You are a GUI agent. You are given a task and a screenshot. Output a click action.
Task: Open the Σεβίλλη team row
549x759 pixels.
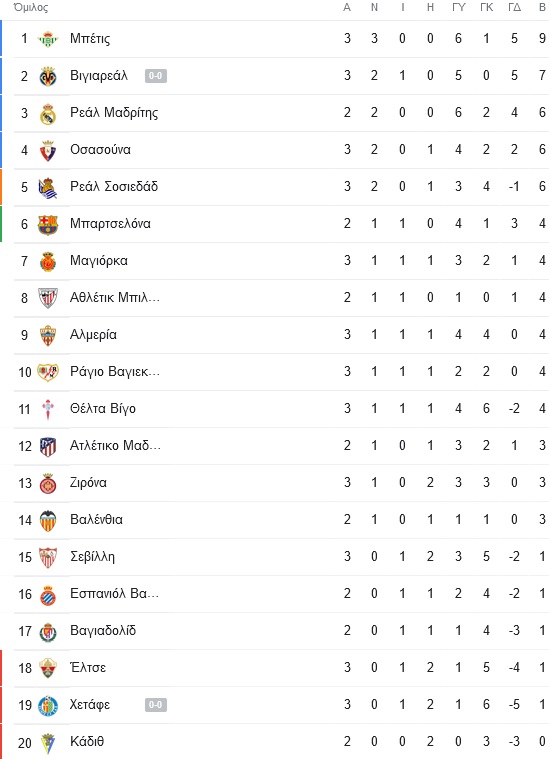pyautogui.click(x=274, y=557)
